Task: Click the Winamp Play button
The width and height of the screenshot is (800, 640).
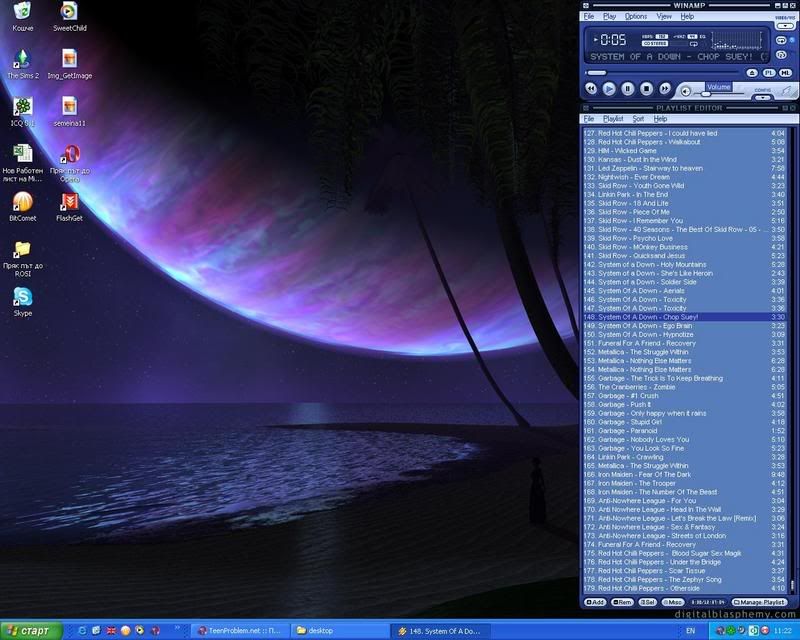Action: pos(609,89)
